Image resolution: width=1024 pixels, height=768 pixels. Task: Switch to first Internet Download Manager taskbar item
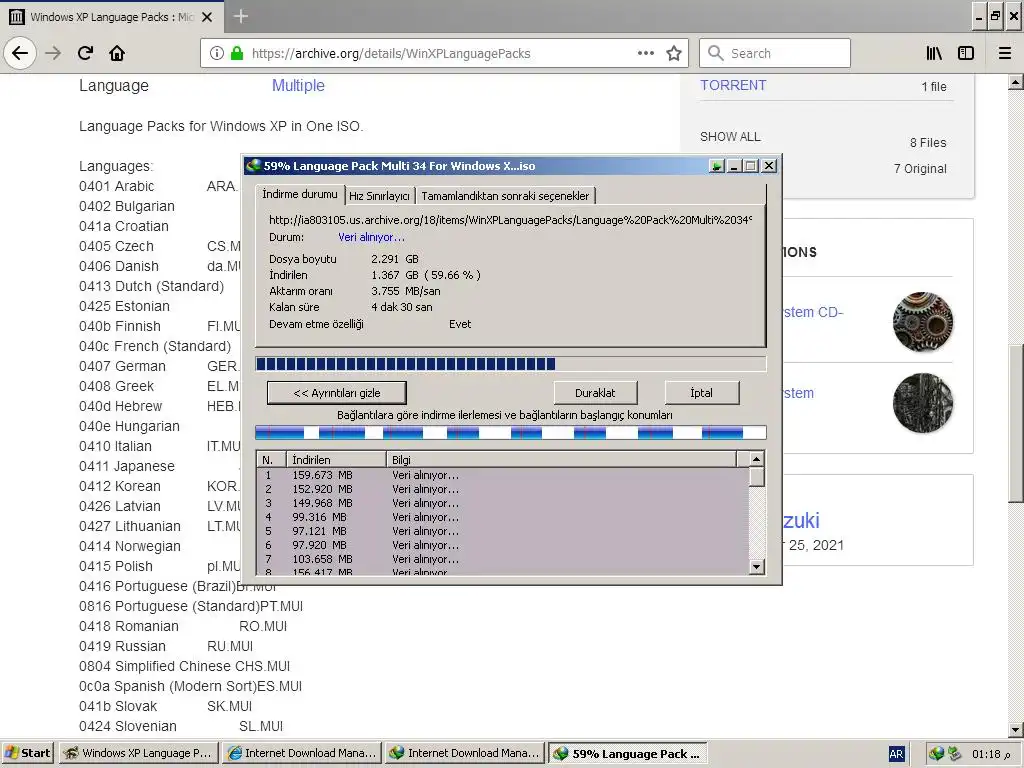(x=301, y=753)
